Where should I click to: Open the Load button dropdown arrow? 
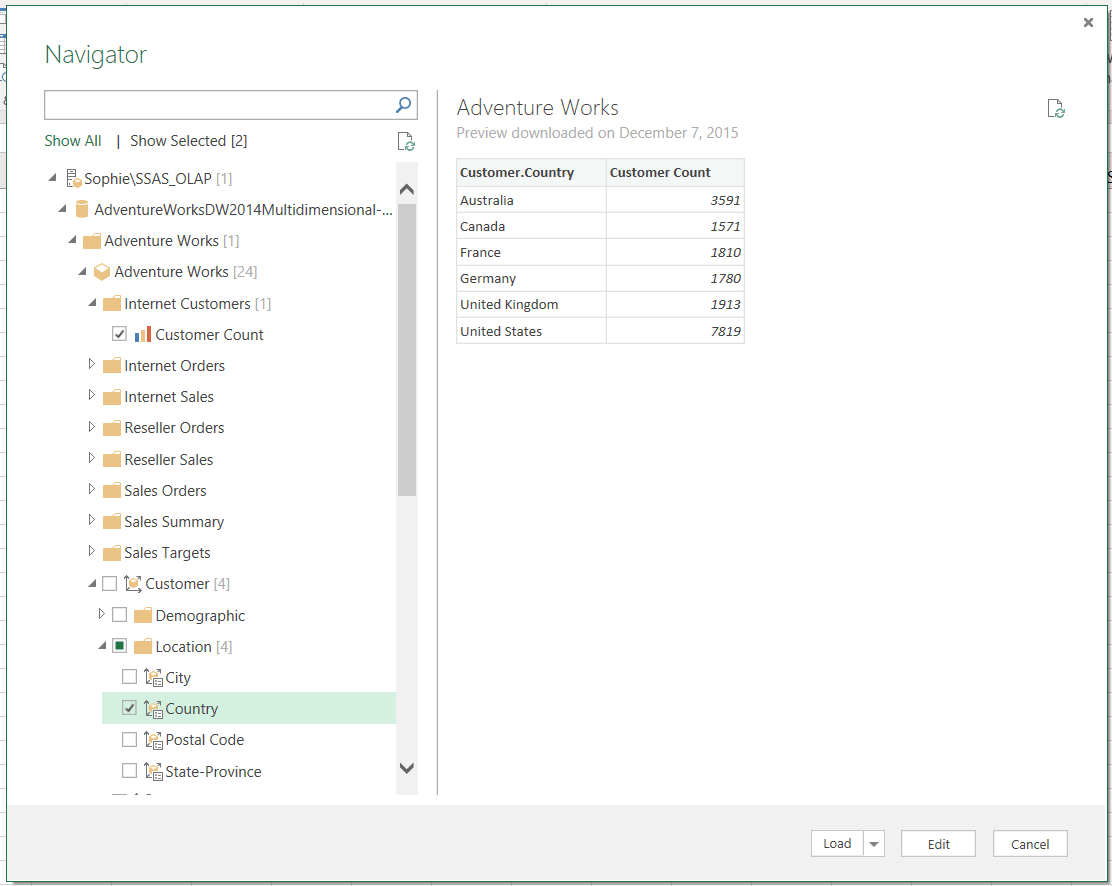point(875,844)
